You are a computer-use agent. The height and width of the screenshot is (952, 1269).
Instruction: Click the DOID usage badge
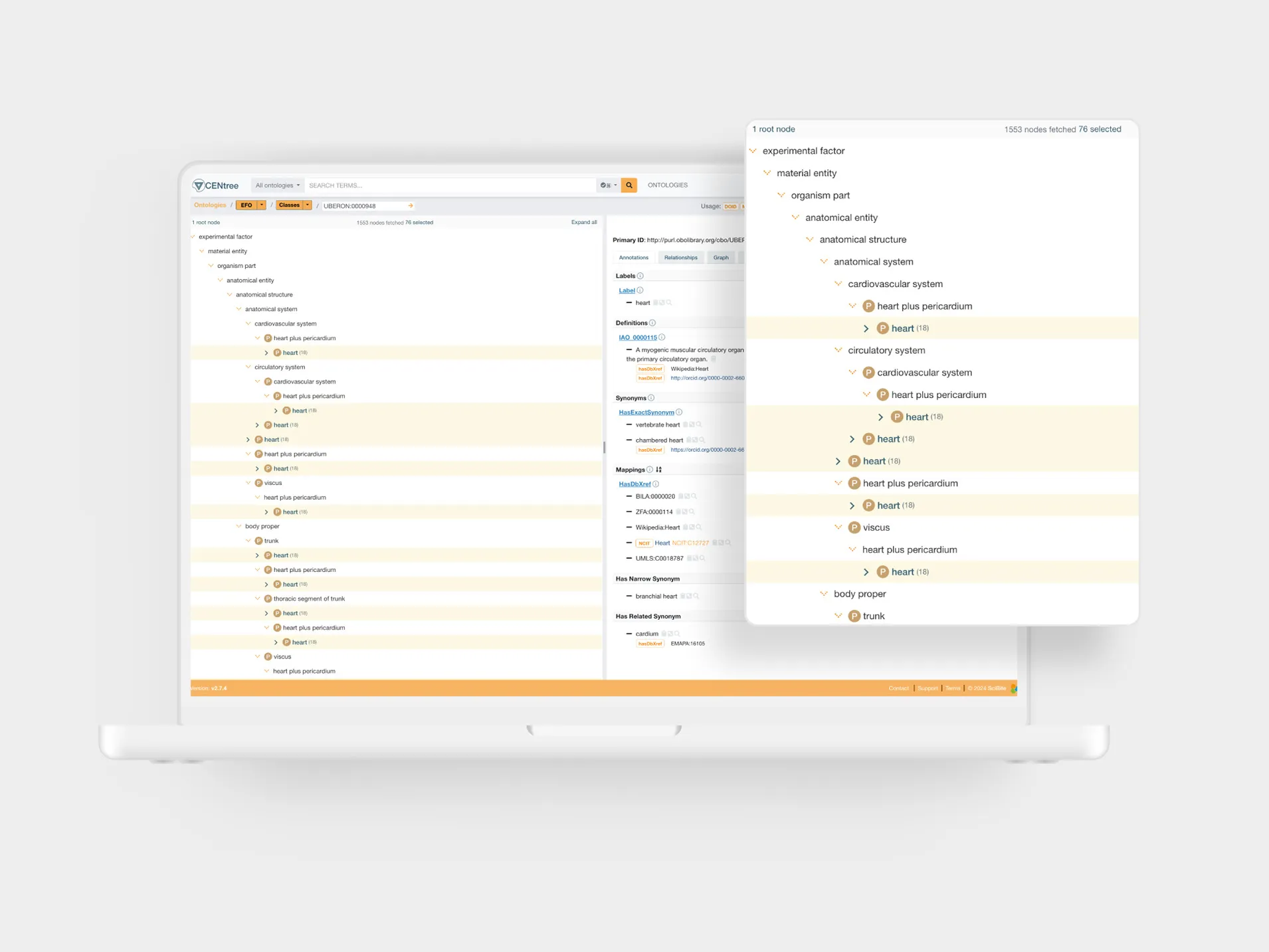(x=730, y=207)
